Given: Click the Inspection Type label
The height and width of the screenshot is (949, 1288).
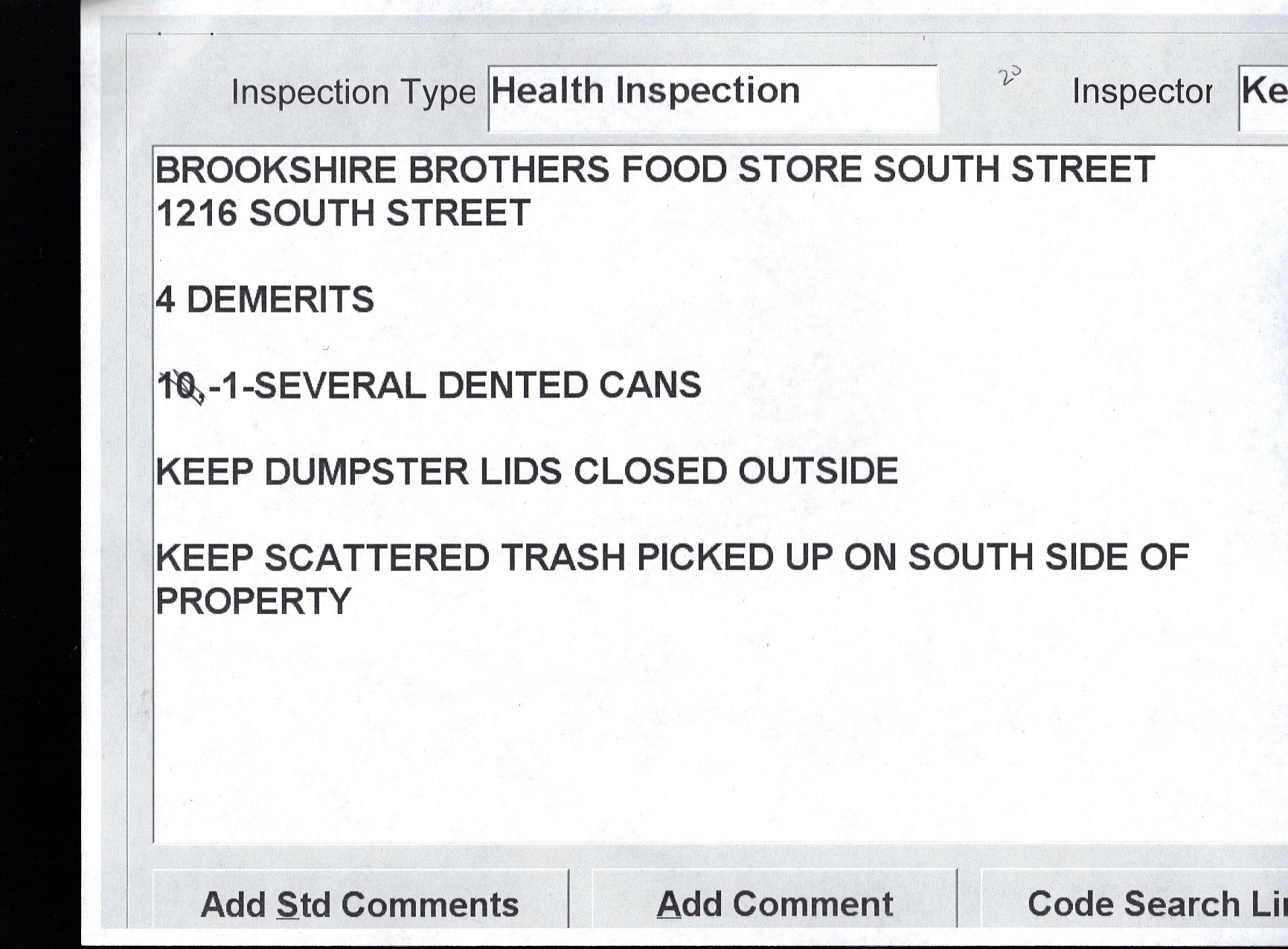Looking at the screenshot, I should (353, 93).
